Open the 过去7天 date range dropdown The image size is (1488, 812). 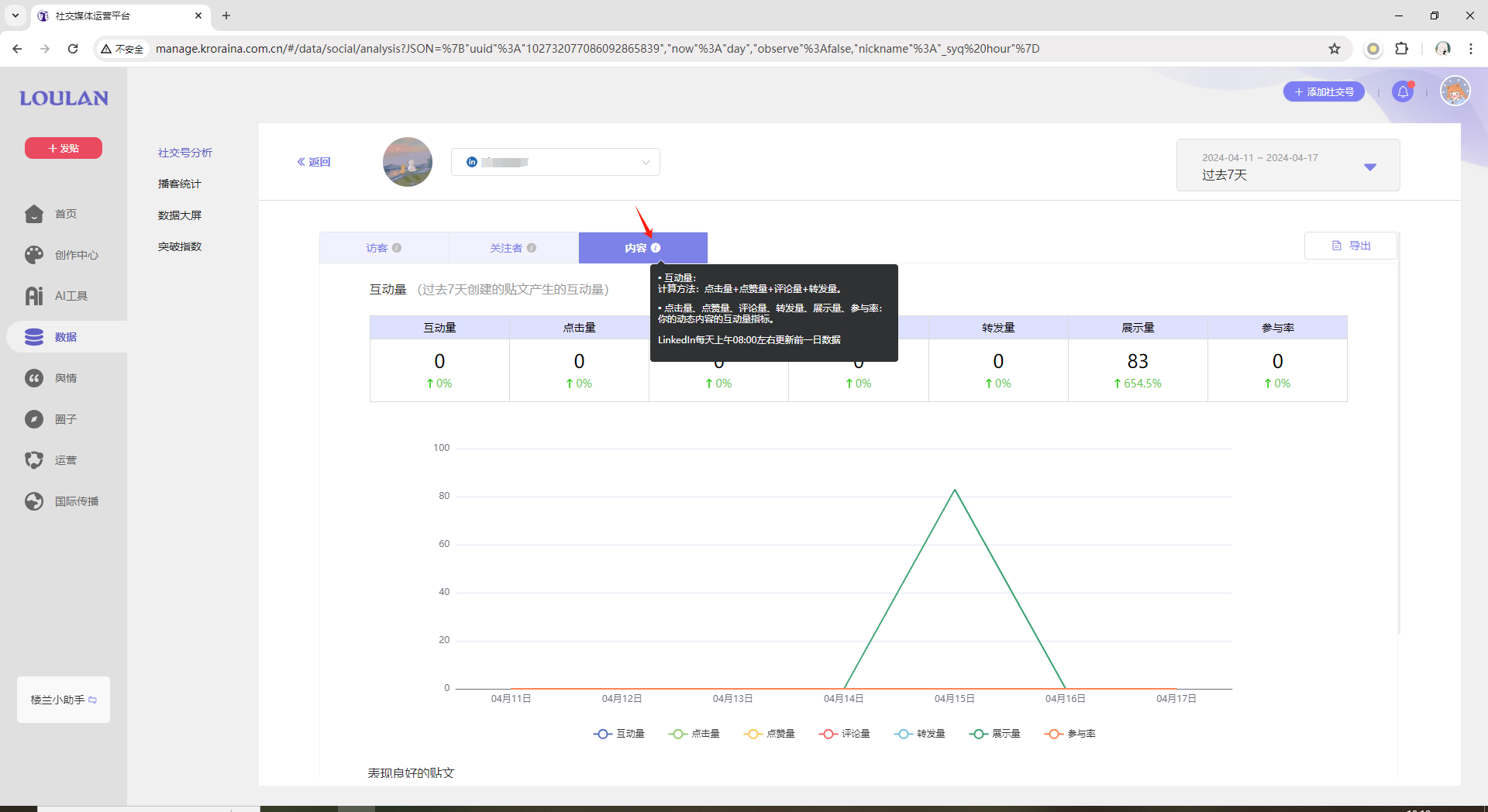point(1288,166)
